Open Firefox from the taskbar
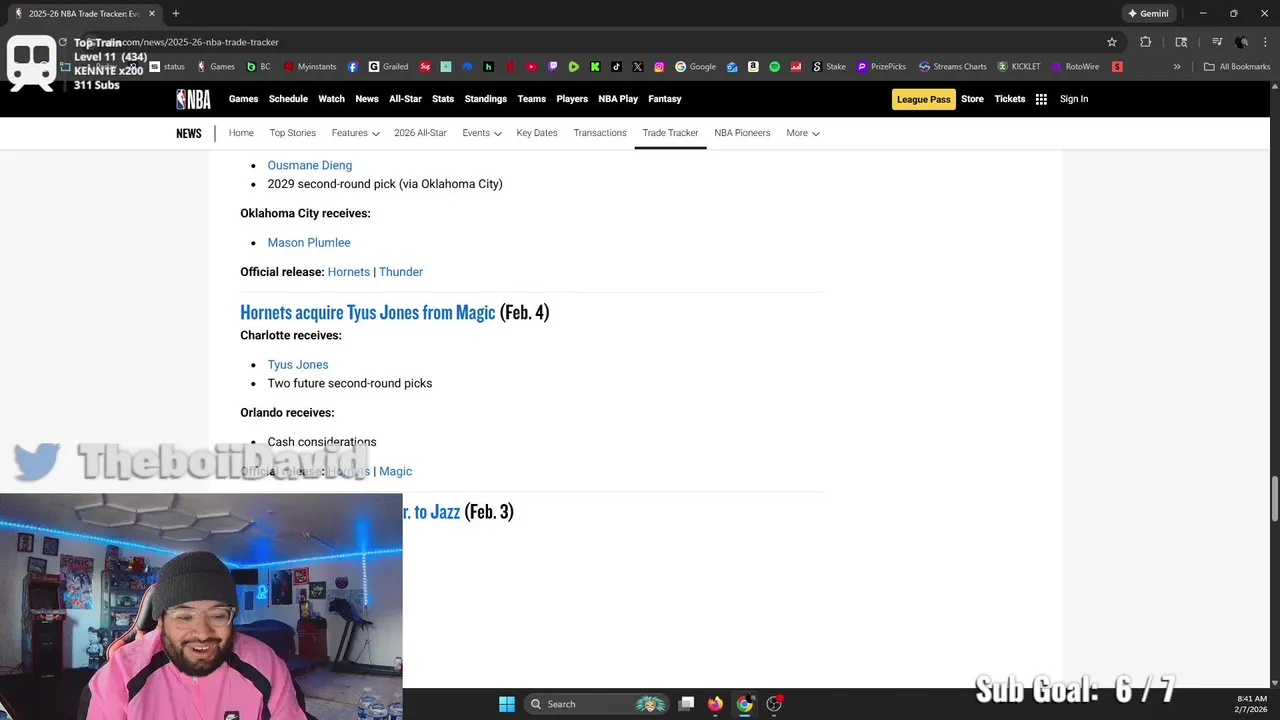The image size is (1280, 720). pyautogui.click(x=715, y=704)
